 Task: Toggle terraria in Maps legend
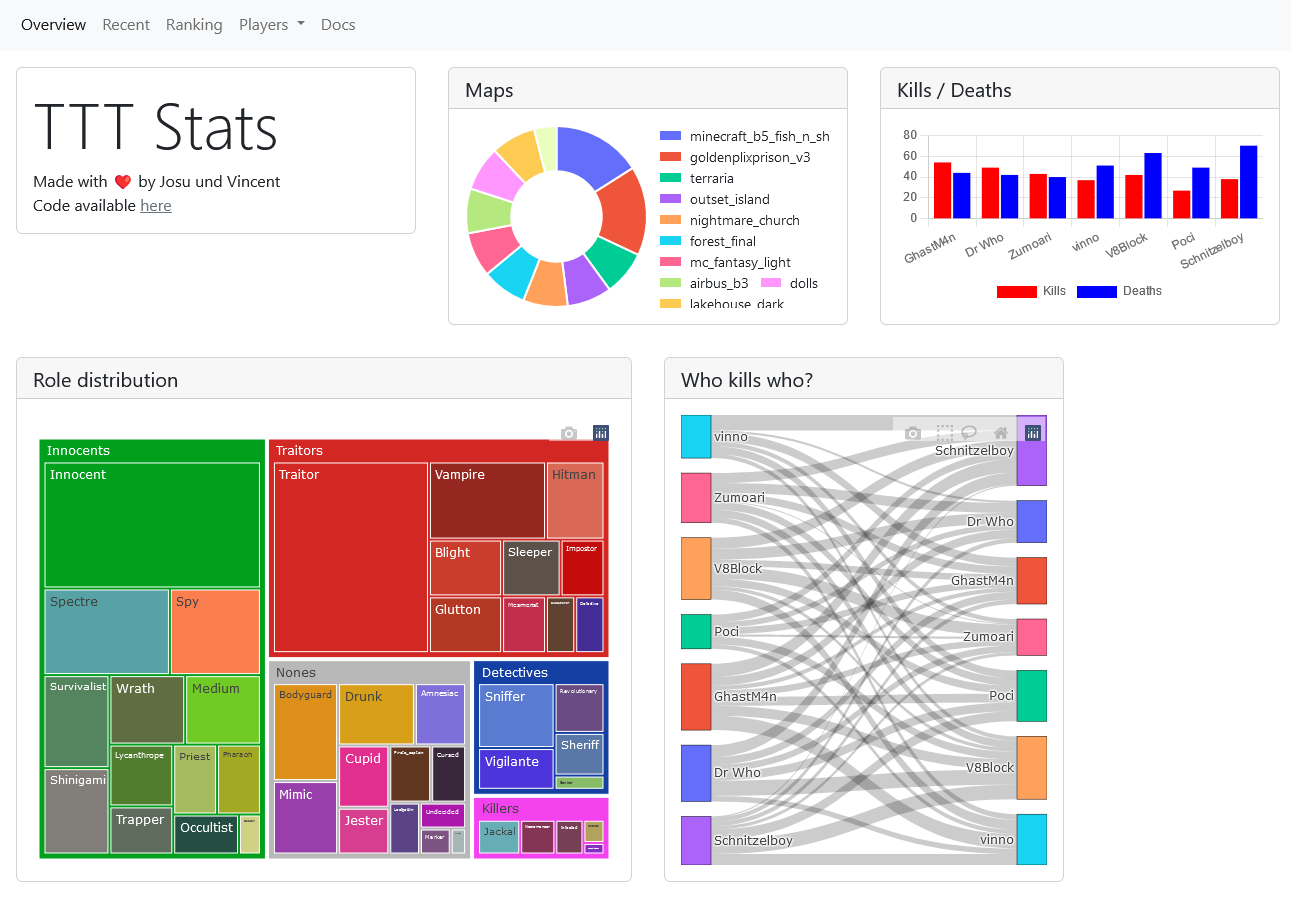pyautogui.click(x=697, y=178)
